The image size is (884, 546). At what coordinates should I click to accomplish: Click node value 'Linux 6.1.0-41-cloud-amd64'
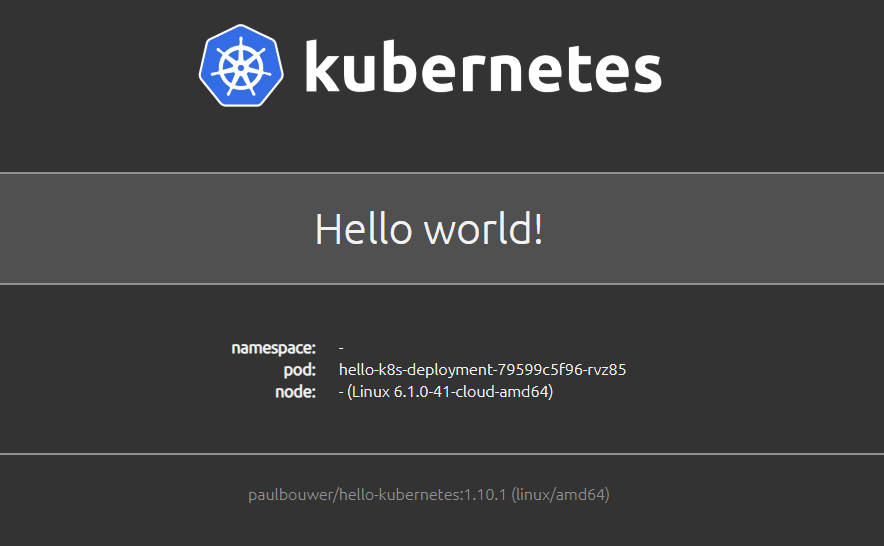click(449, 391)
